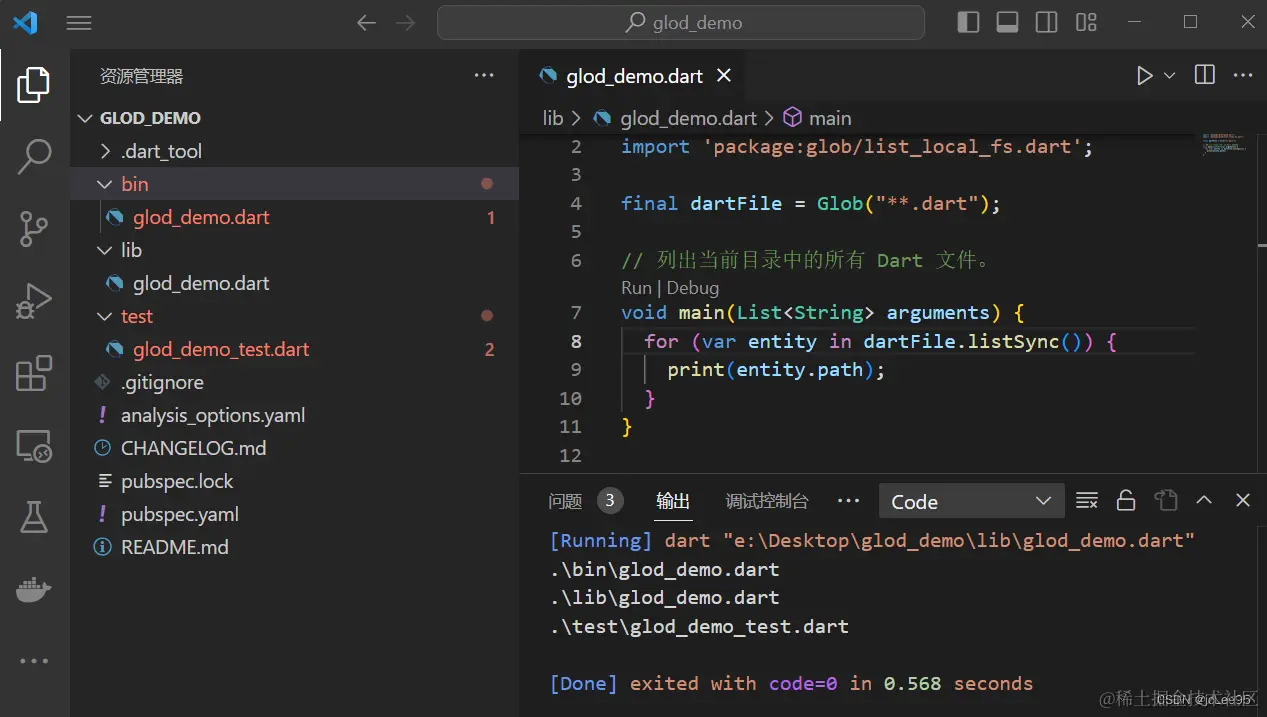Open the Search view in activity bar
The image size is (1267, 717).
pos(34,157)
